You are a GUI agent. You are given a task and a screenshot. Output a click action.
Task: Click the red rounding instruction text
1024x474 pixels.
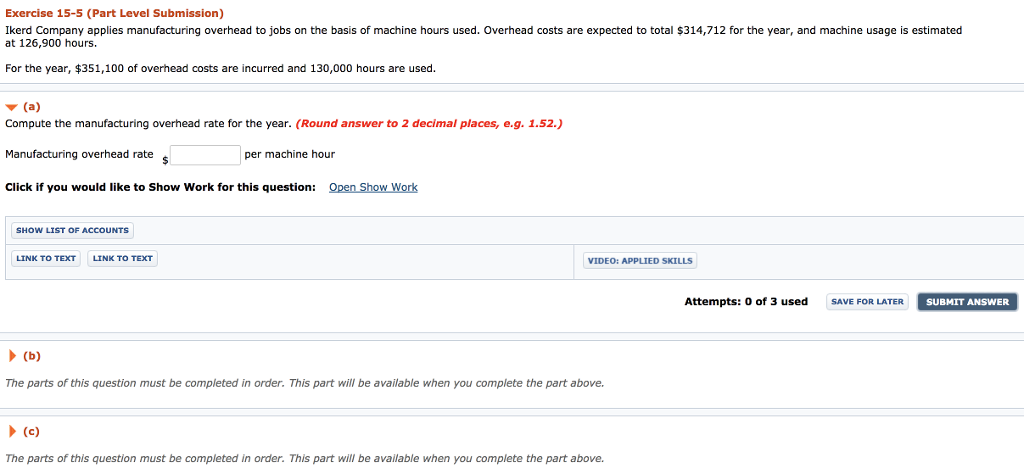tap(429, 124)
